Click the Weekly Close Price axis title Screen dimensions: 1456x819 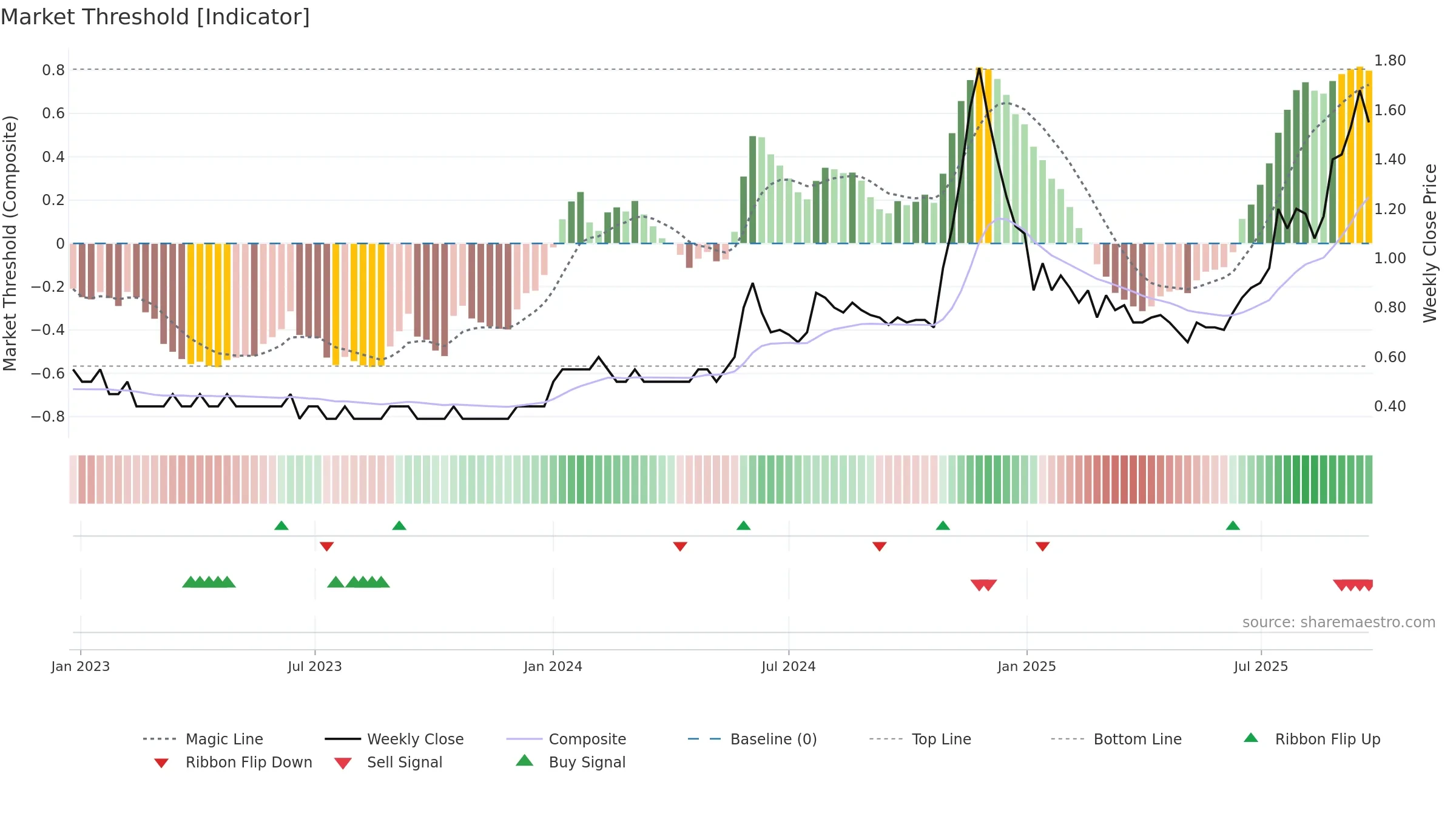click(1431, 243)
